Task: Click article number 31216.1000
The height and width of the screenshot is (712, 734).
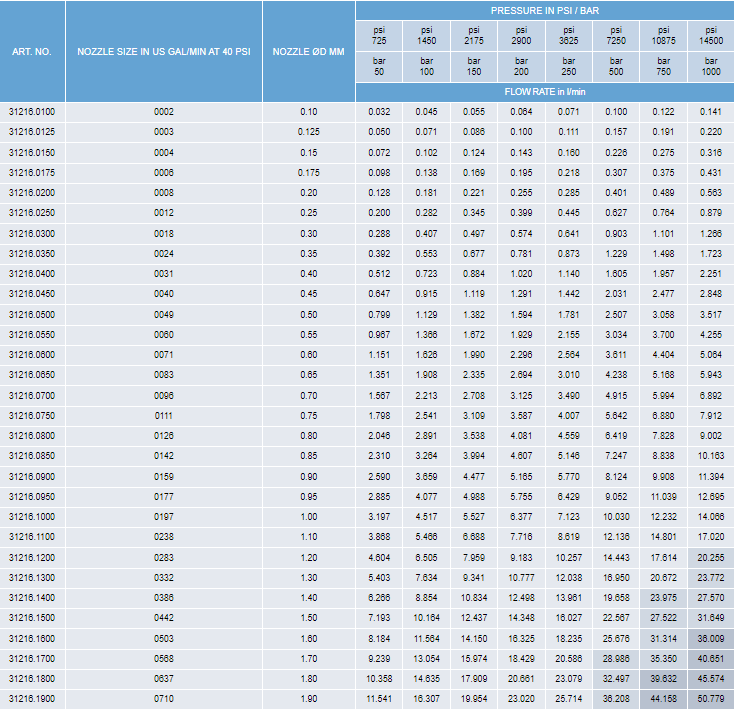Action: (32, 517)
